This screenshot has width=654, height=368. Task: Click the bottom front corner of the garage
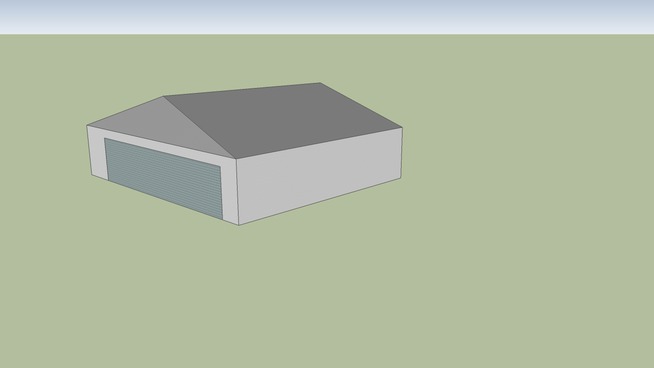coord(239,225)
